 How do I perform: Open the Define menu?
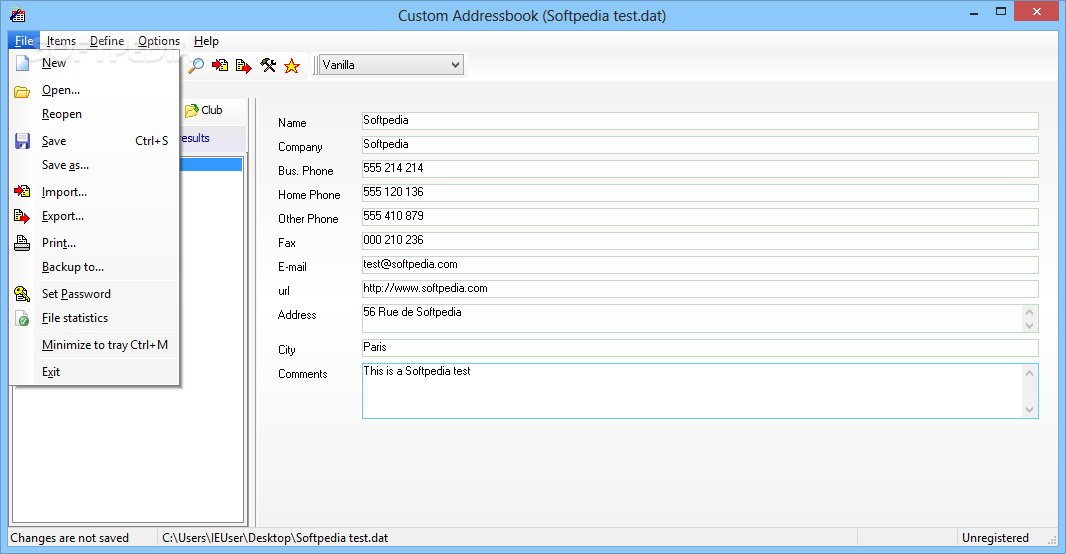[x=107, y=41]
